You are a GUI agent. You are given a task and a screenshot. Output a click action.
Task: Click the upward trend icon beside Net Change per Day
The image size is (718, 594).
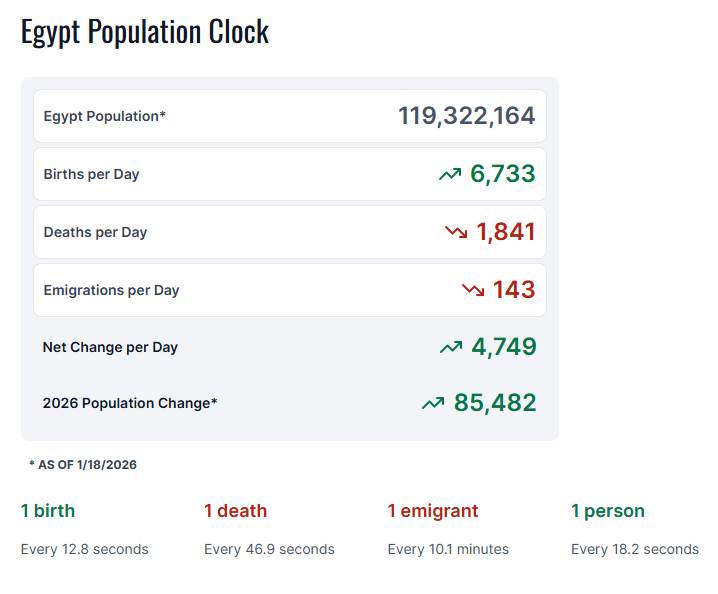click(x=451, y=348)
